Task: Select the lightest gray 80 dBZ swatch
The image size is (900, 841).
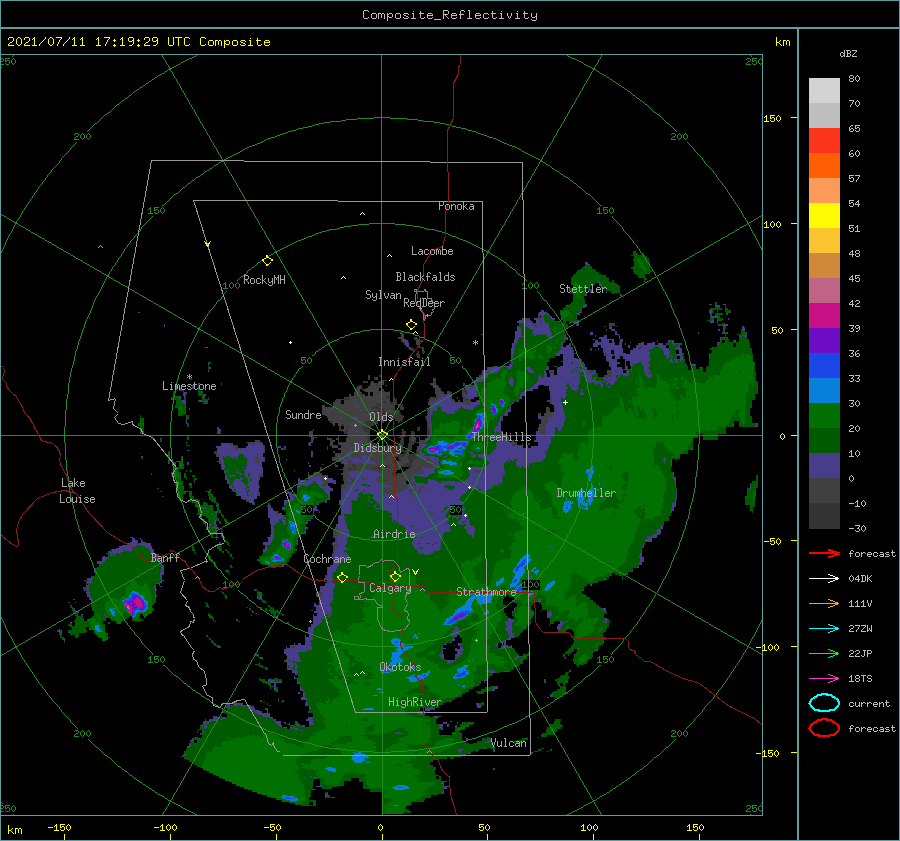Action: (824, 90)
